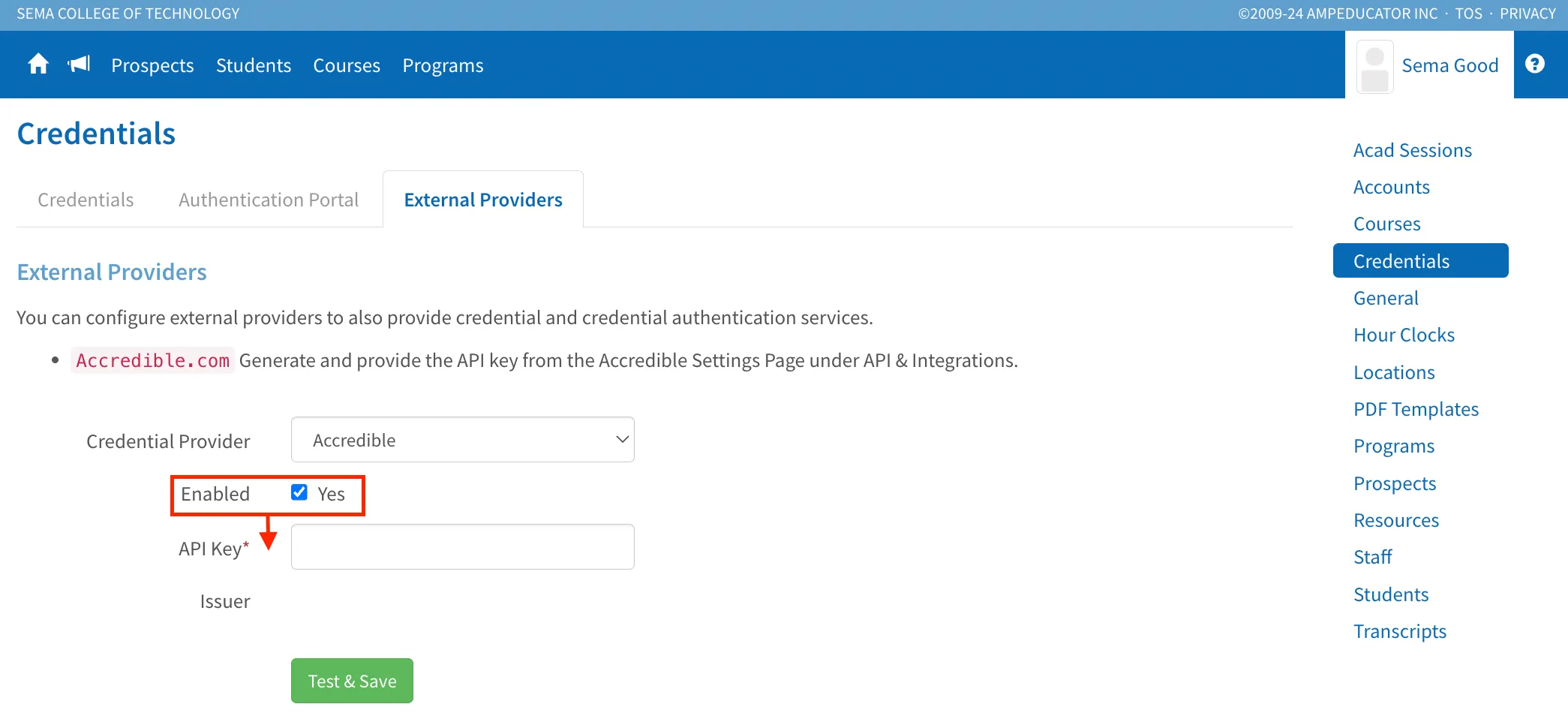Image resolution: width=1568 pixels, height=722 pixels.
Task: Open General settings
Action: pyautogui.click(x=1386, y=298)
